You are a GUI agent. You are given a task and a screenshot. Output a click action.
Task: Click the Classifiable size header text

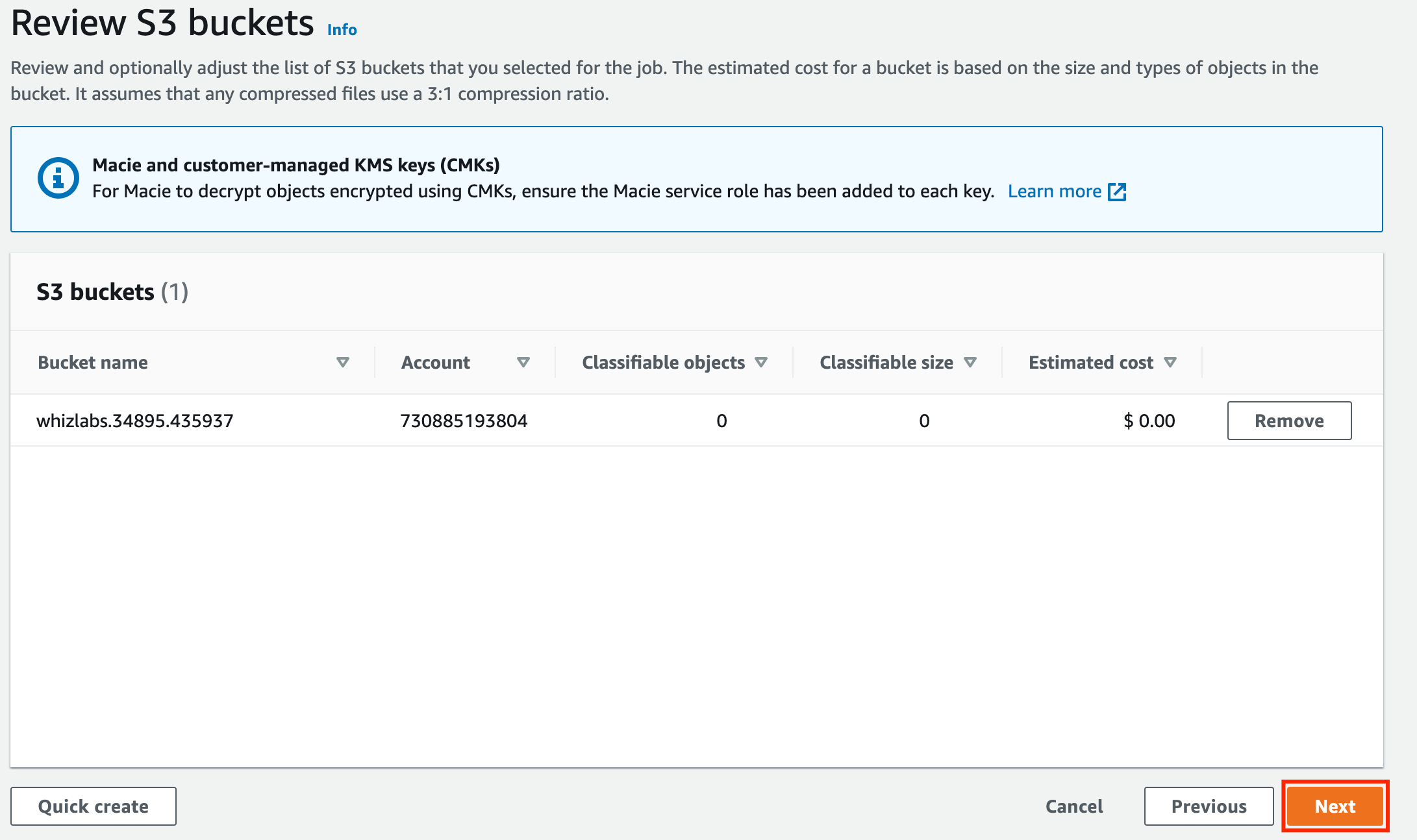(886, 362)
